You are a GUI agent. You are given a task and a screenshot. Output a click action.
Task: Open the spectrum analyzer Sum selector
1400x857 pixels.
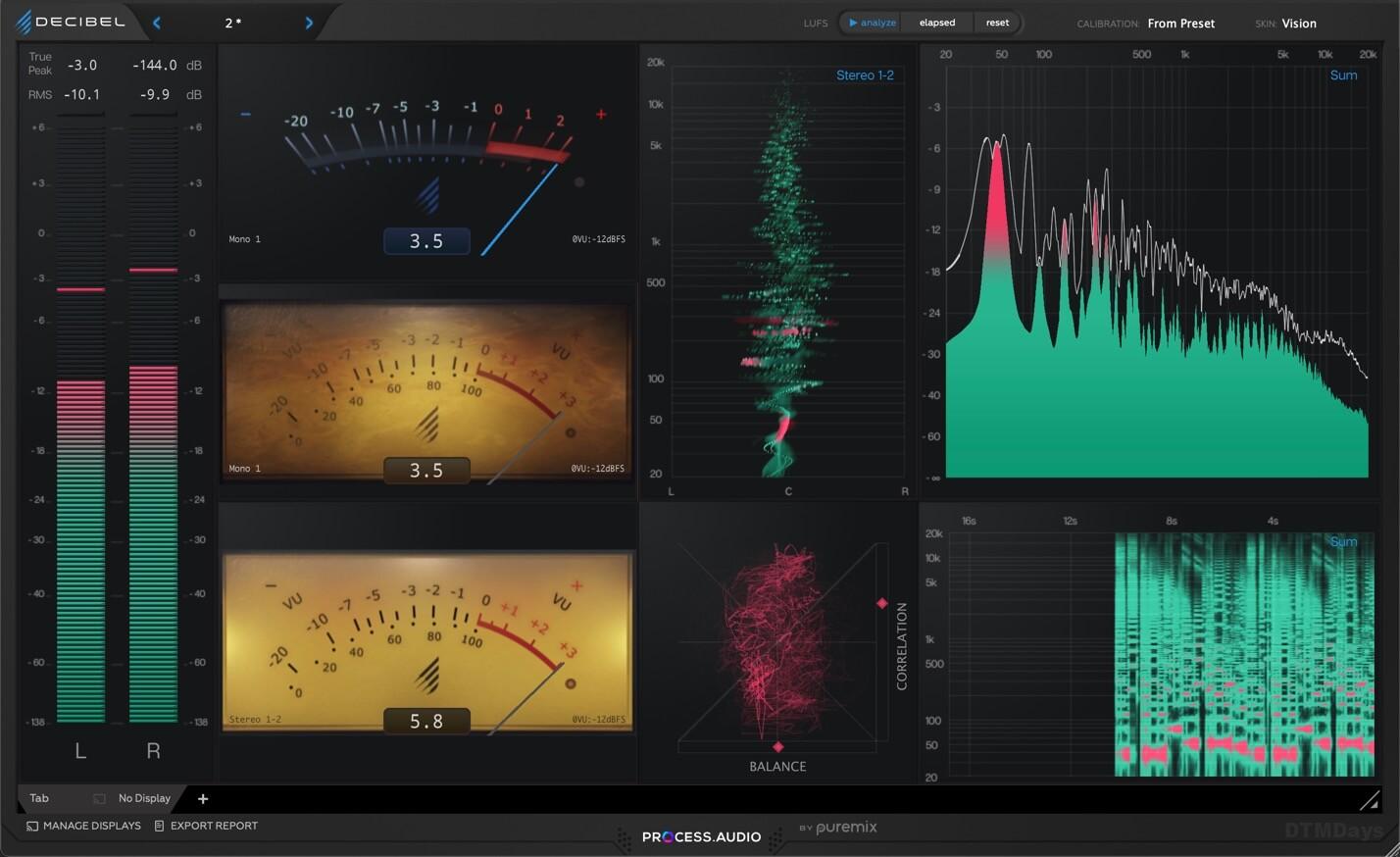pyautogui.click(x=1343, y=76)
